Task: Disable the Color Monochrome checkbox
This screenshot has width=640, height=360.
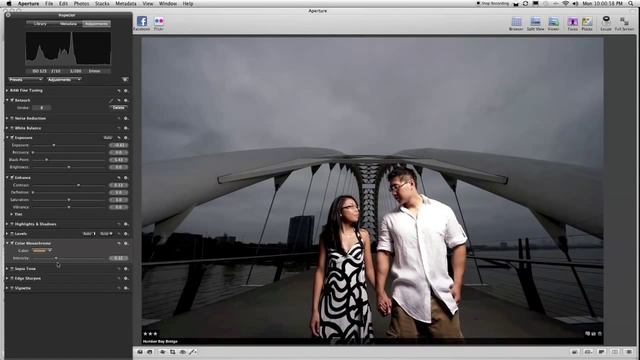Action: click(x=12, y=243)
